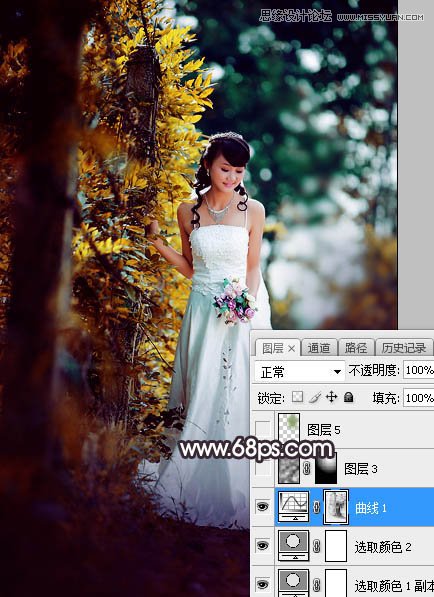
Task: Toggle lock all padlock icon
Action: 348,397
